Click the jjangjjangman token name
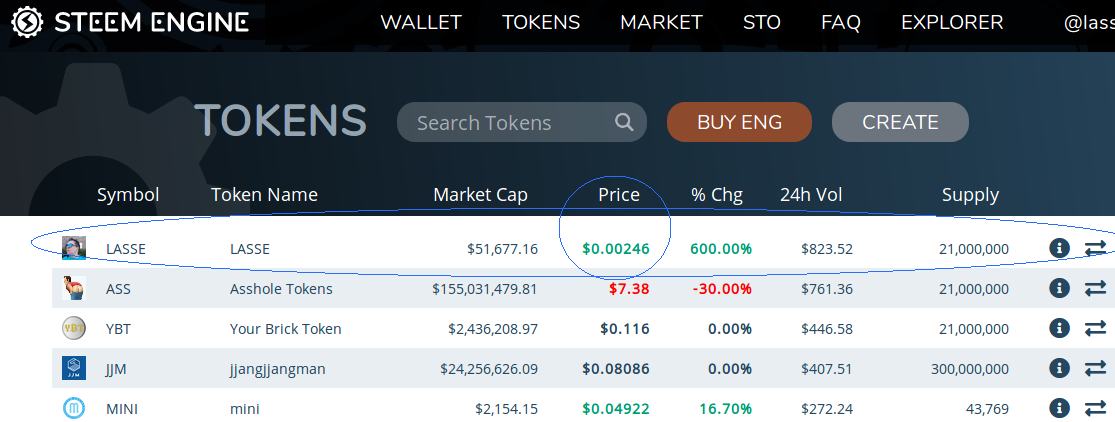Screen dimensions: 1115x422 click(277, 369)
